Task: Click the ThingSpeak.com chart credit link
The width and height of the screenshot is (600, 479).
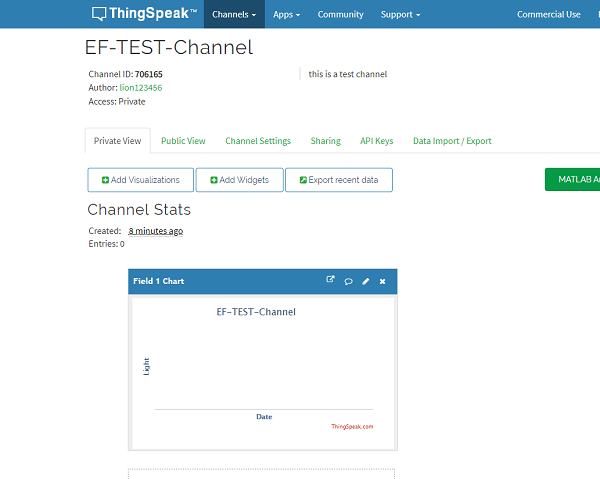Action: (352, 426)
